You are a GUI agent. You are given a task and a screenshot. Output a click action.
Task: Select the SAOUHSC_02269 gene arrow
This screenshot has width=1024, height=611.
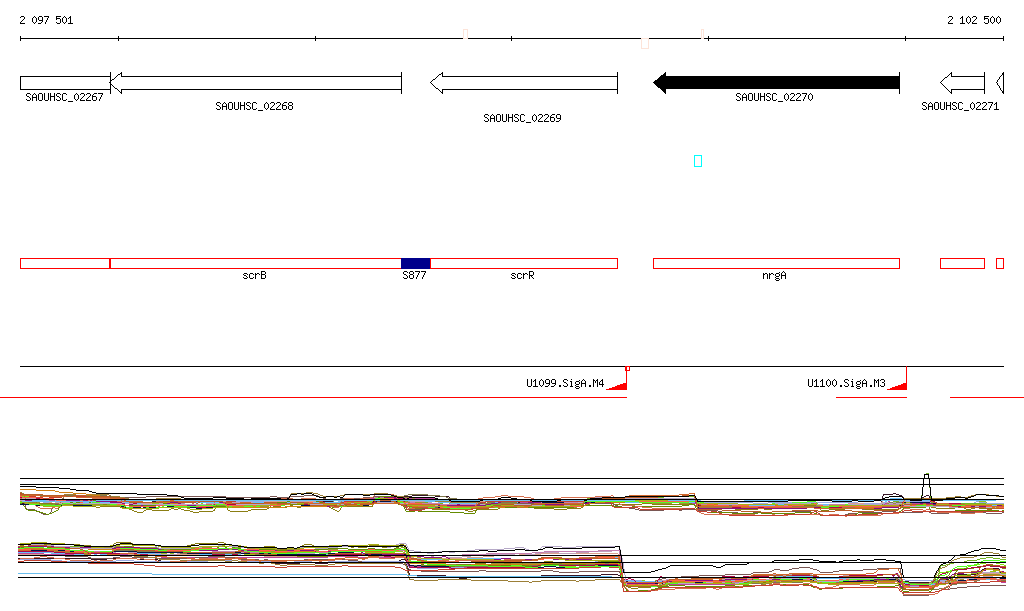[524, 83]
